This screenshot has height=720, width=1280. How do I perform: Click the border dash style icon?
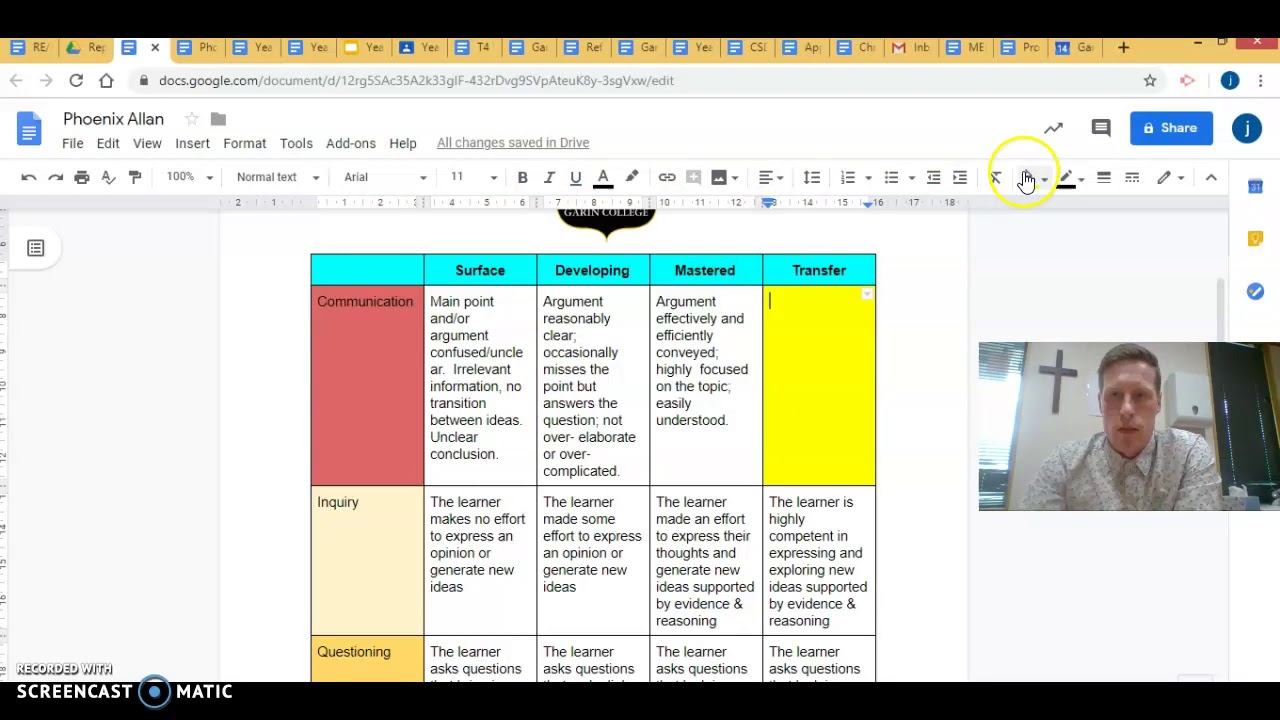(x=1132, y=177)
